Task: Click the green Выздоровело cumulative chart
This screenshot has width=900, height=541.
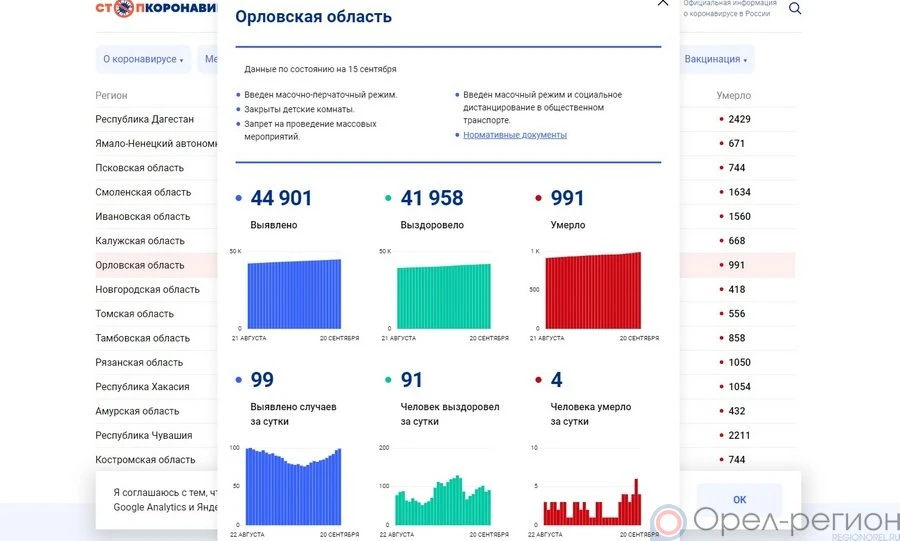Action: [444, 295]
